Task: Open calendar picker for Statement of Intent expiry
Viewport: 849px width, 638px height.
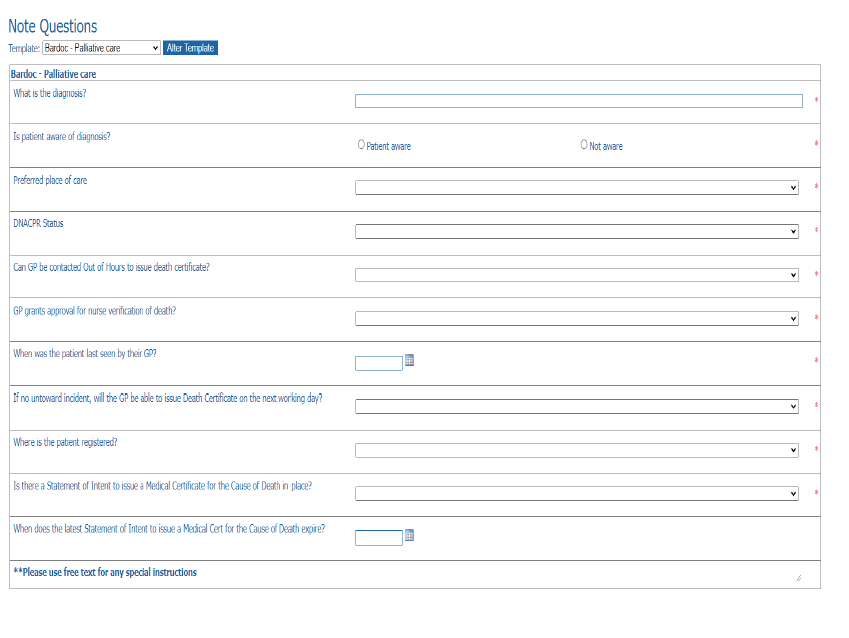Action: (x=409, y=537)
